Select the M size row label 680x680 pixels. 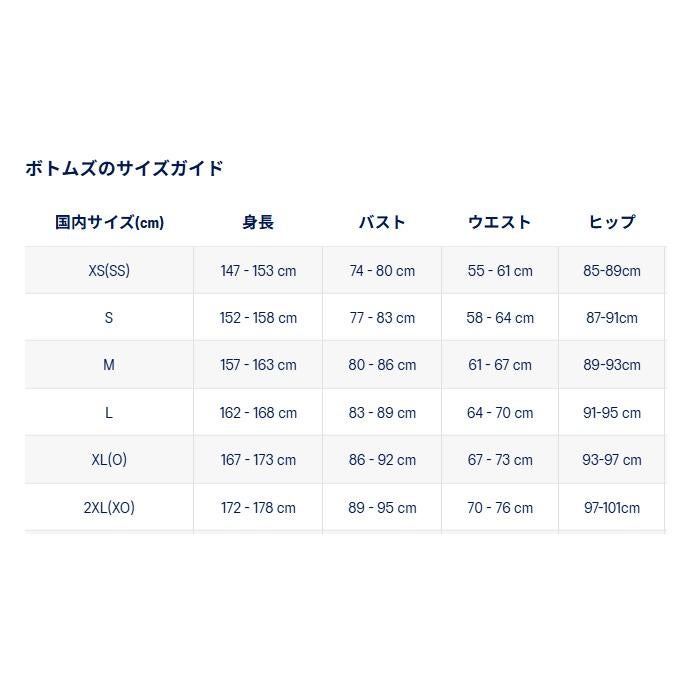click(x=109, y=365)
